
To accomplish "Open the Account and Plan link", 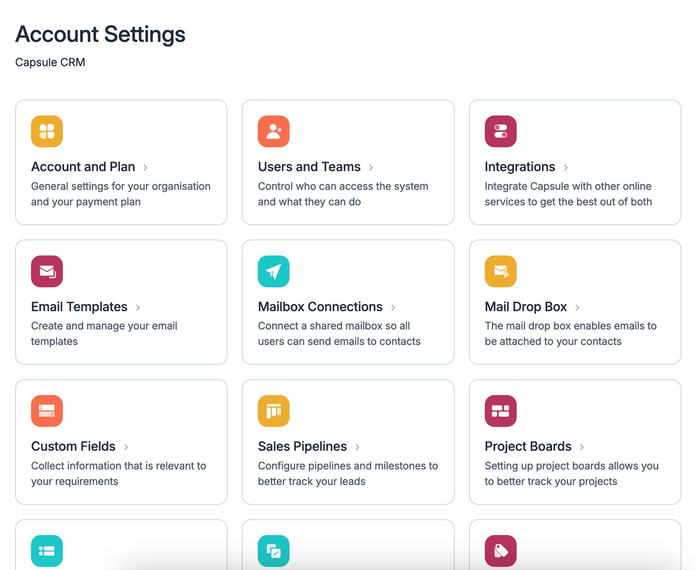I will pyautogui.click(x=83, y=167).
